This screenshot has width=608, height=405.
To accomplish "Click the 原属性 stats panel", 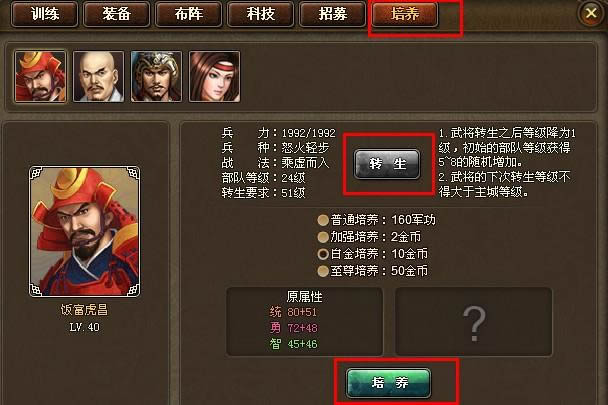I will coord(304,322).
